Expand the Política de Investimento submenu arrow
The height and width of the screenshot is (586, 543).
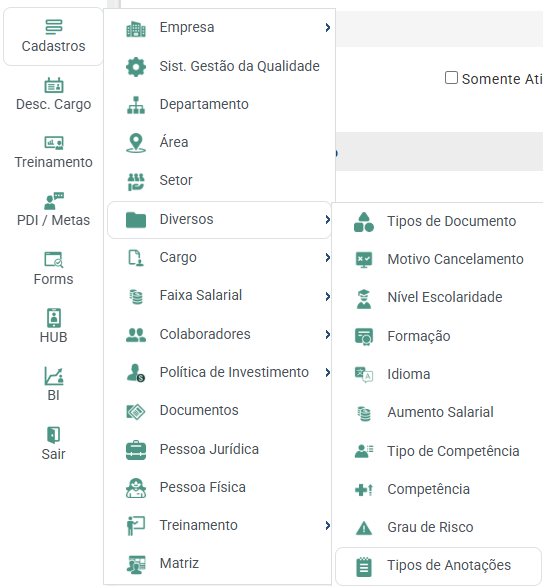coord(327,373)
